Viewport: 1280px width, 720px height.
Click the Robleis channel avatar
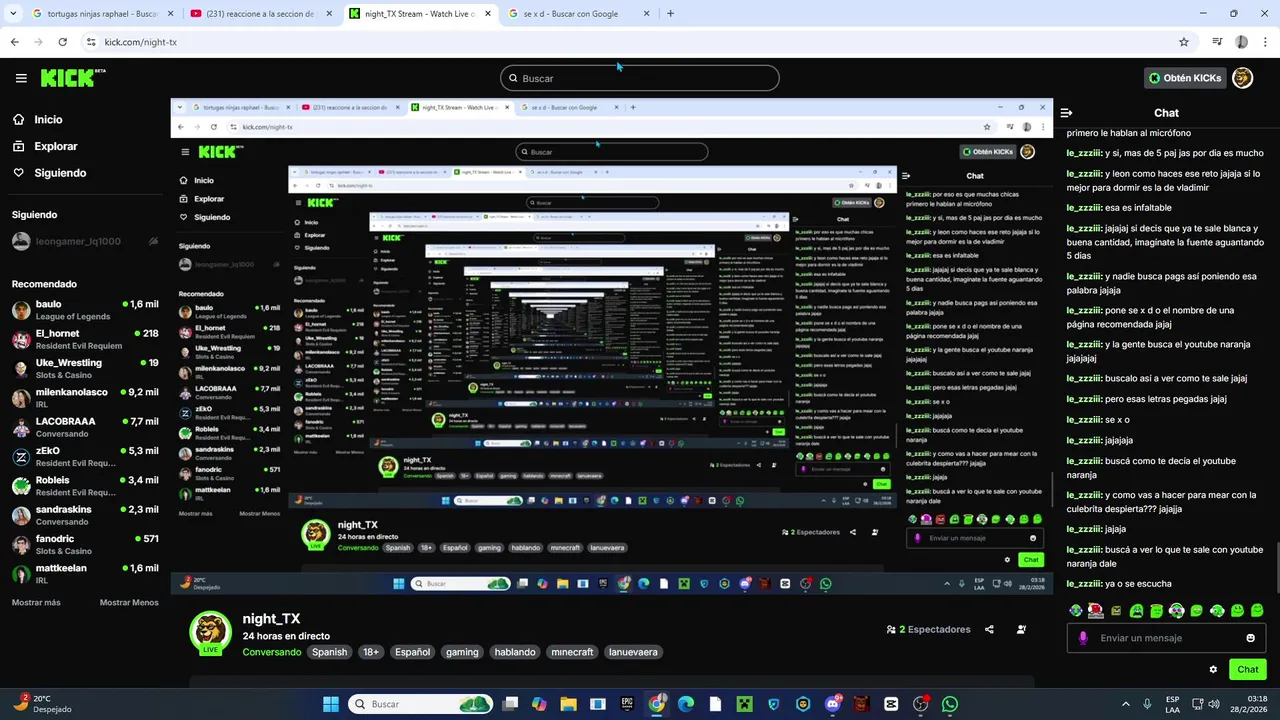click(21, 486)
